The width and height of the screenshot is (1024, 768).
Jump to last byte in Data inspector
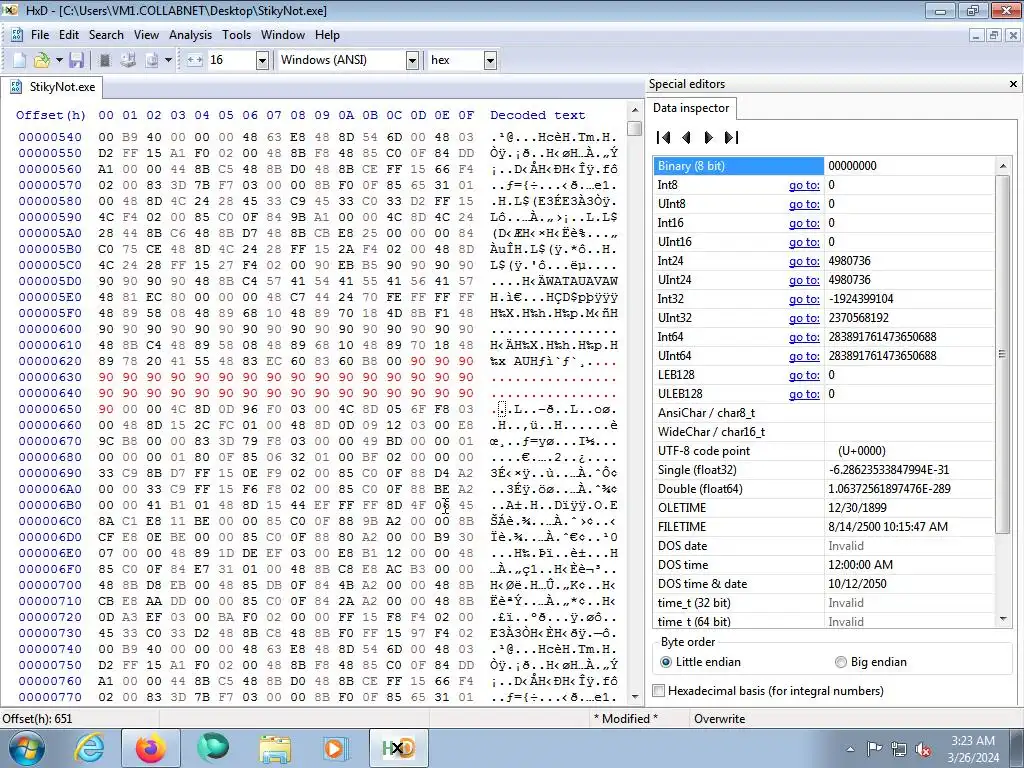[x=731, y=137]
